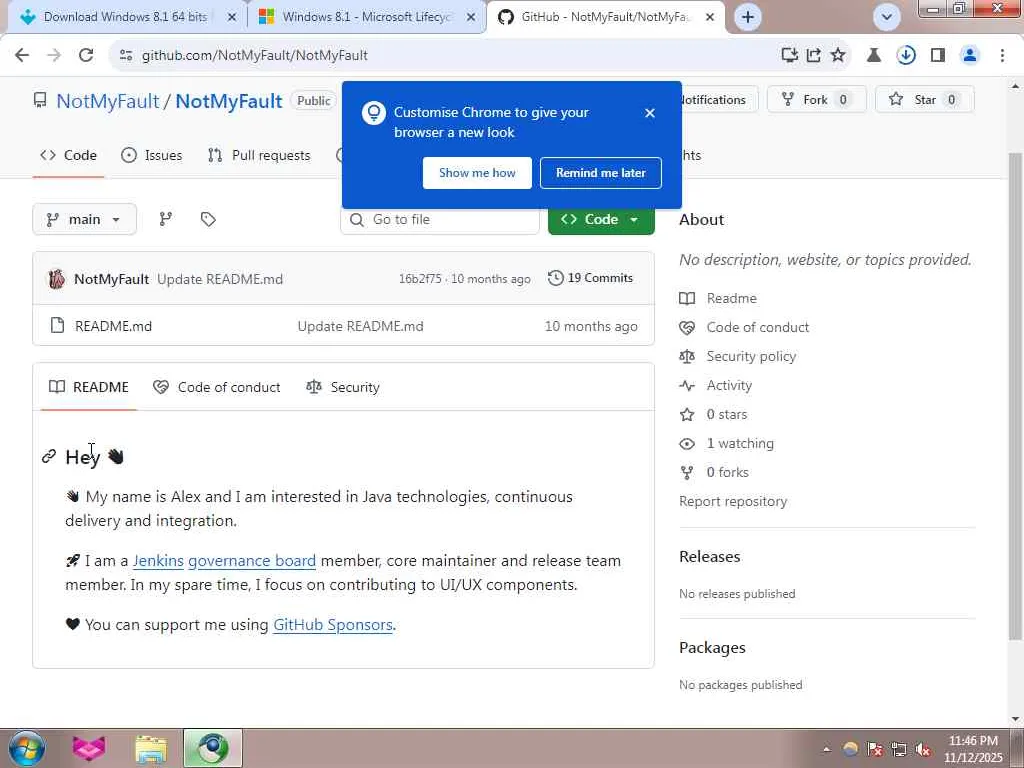The width and height of the screenshot is (1024, 768).
Task: Open the README.md file
Action: tap(114, 326)
